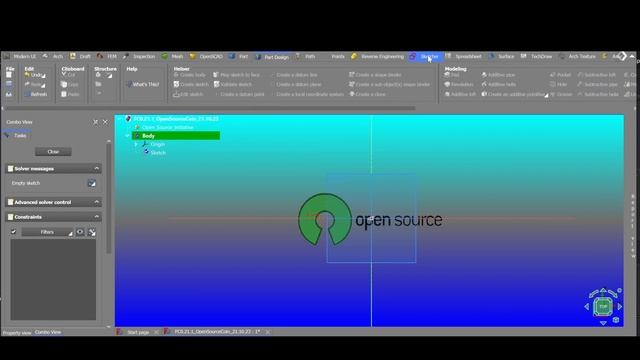Click Create a clone tool
This screenshot has width=640, height=360.
[x=367, y=94]
